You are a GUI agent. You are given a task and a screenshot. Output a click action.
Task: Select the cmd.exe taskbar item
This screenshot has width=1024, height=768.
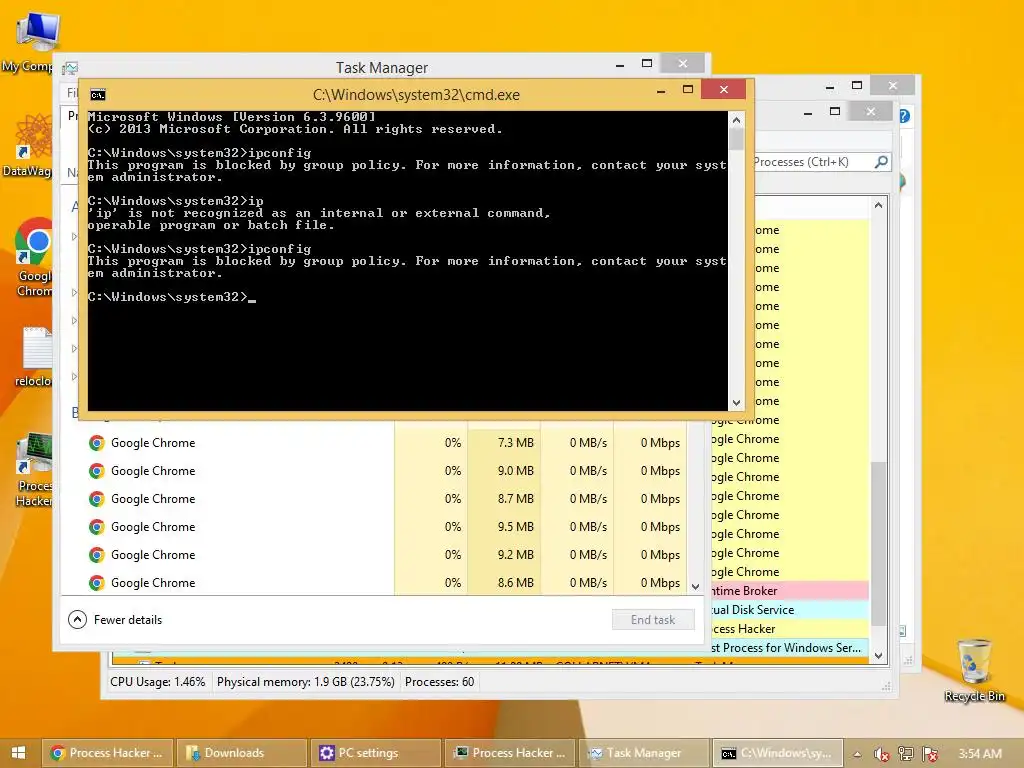pyautogui.click(x=778, y=753)
